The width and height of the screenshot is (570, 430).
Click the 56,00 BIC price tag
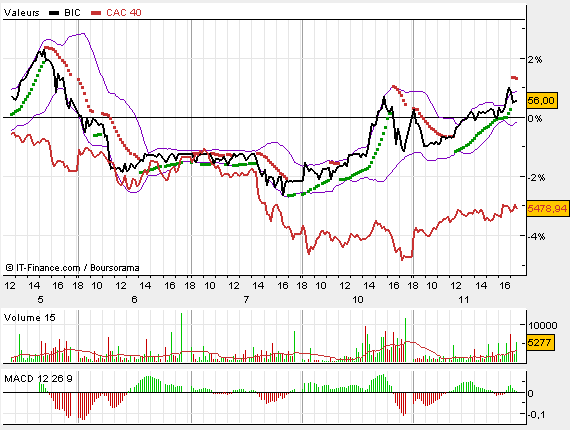(541, 101)
